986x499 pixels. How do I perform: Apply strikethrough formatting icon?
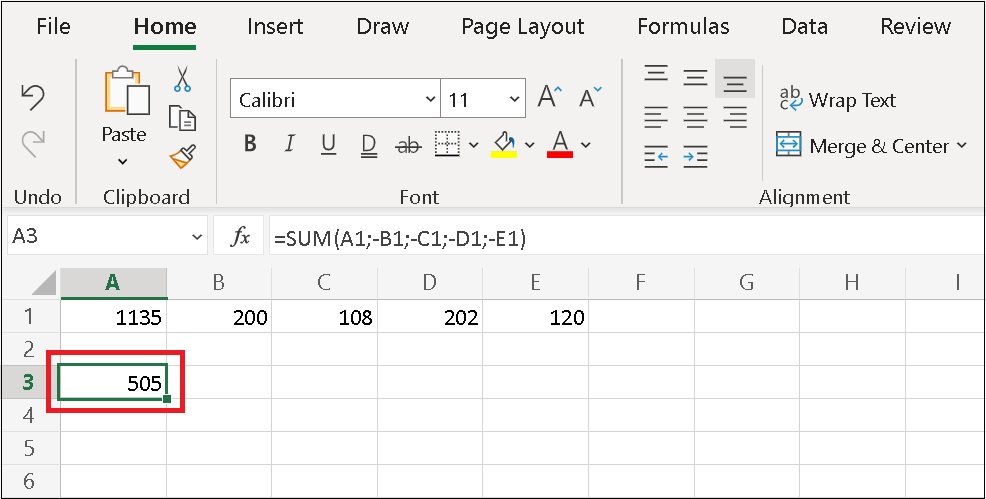pyautogui.click(x=408, y=146)
